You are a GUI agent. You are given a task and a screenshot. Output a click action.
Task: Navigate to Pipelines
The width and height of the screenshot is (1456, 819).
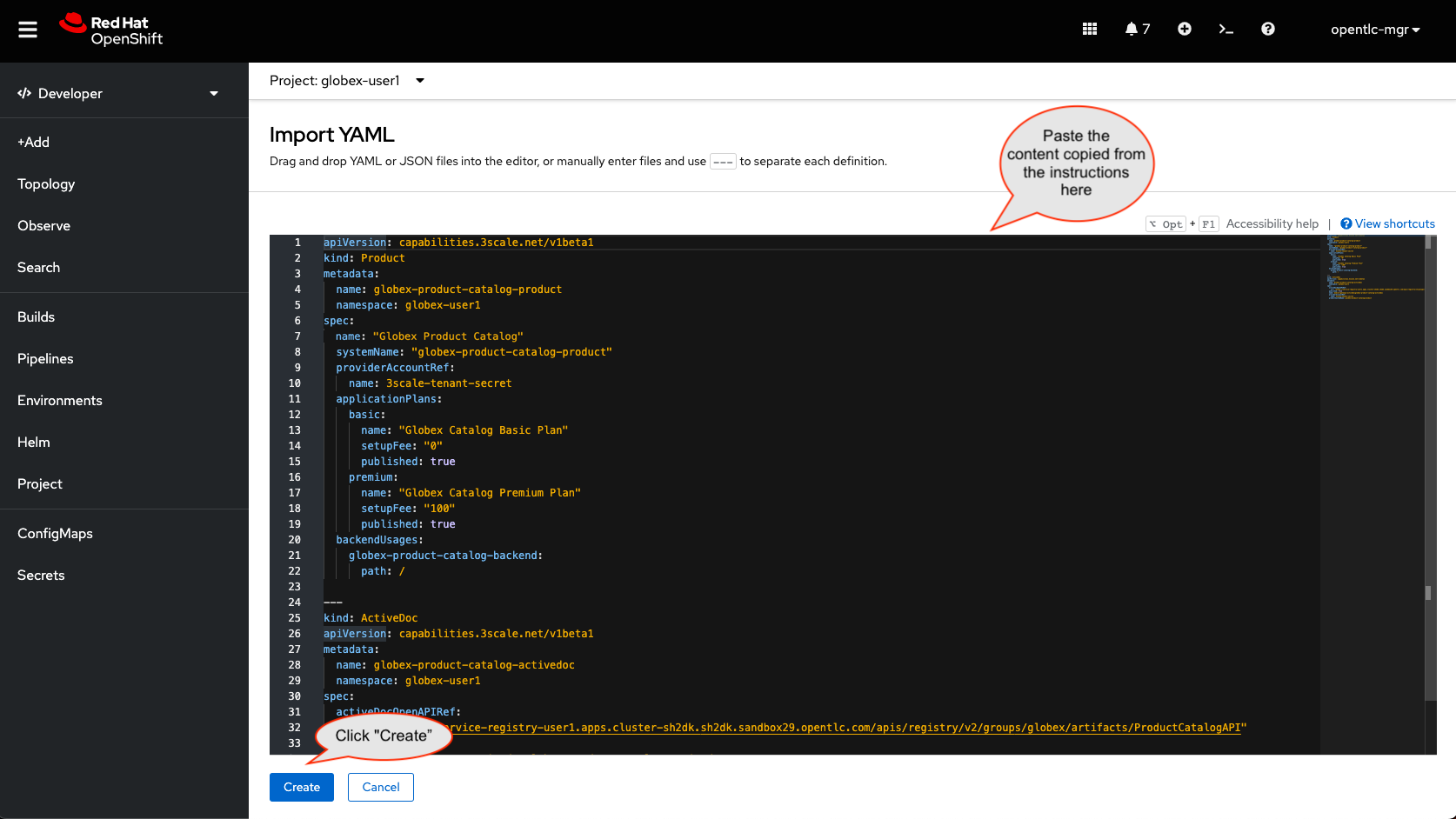tap(45, 358)
